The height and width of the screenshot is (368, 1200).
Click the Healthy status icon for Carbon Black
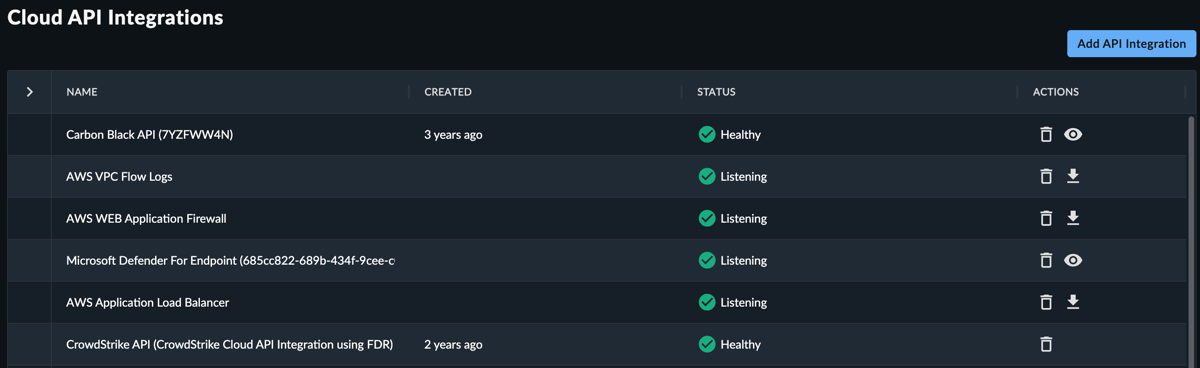point(707,134)
